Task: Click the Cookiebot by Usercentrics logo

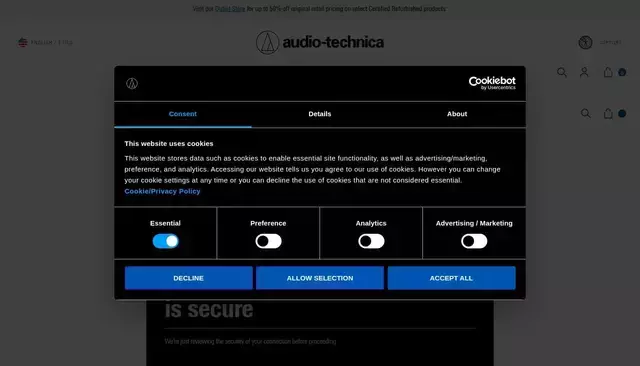Action: pyautogui.click(x=492, y=83)
